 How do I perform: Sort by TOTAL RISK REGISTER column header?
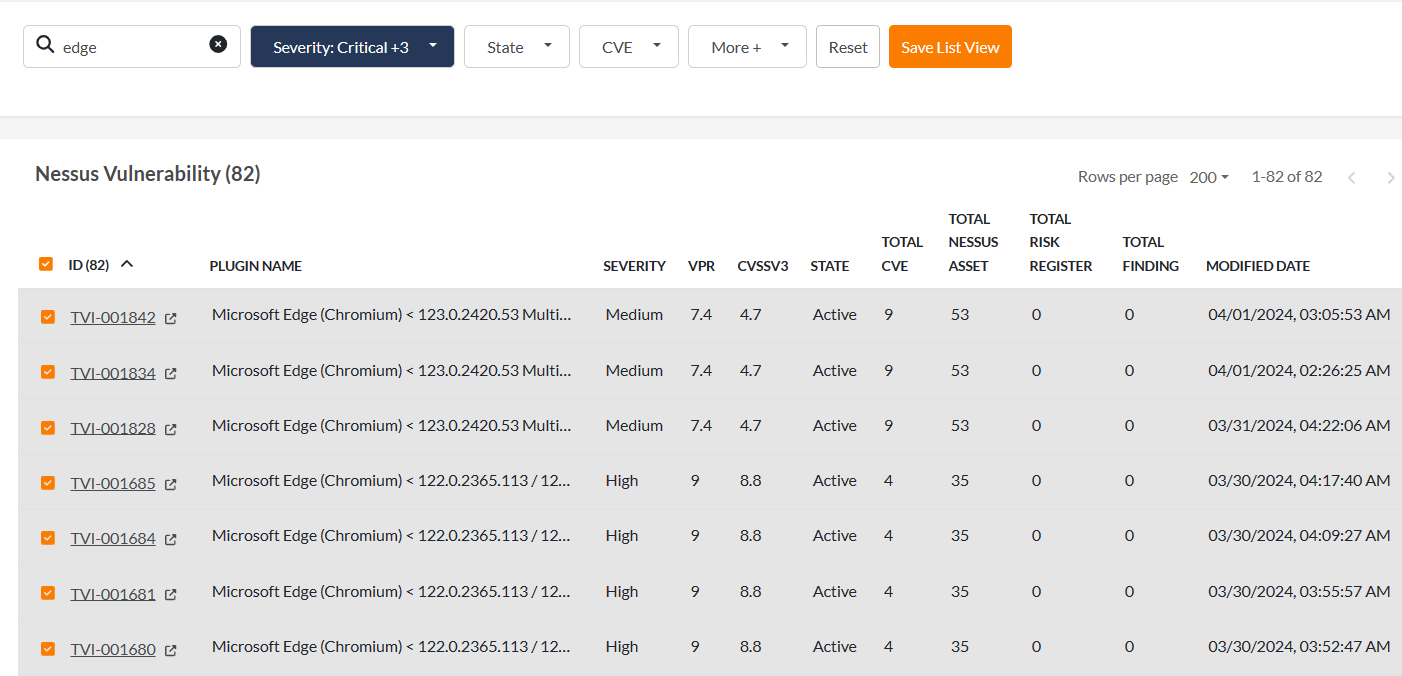(1061, 242)
